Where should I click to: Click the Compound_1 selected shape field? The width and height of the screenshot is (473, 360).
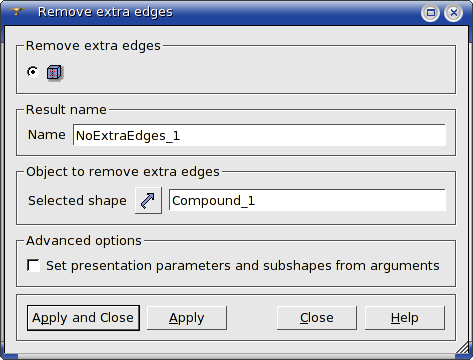pos(307,200)
